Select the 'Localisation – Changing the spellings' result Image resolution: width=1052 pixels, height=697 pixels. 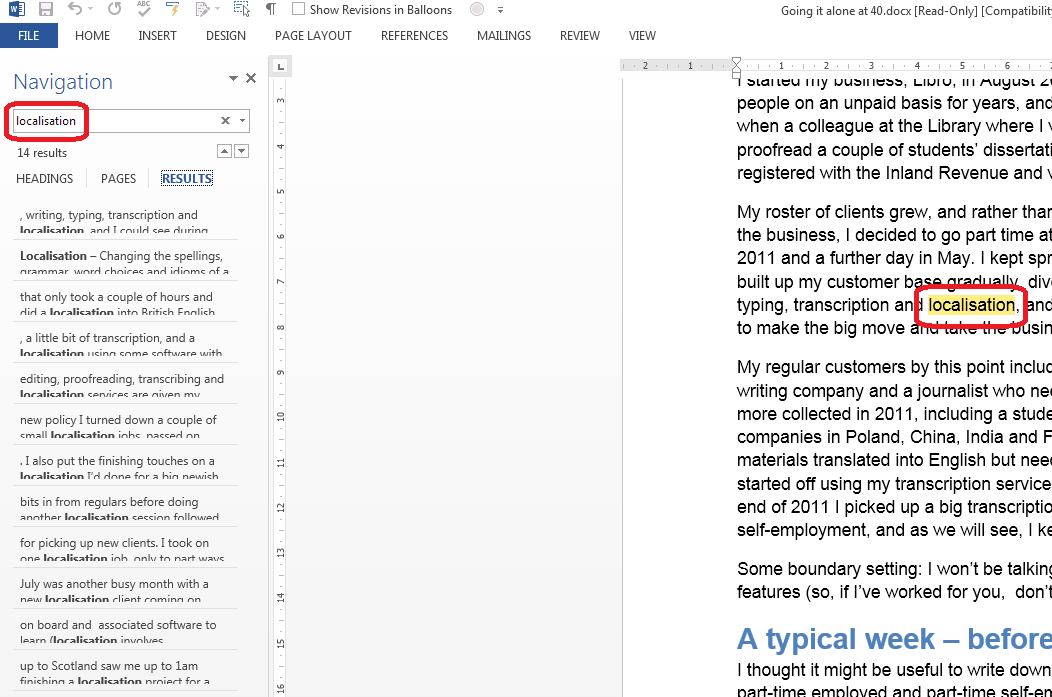(x=125, y=262)
